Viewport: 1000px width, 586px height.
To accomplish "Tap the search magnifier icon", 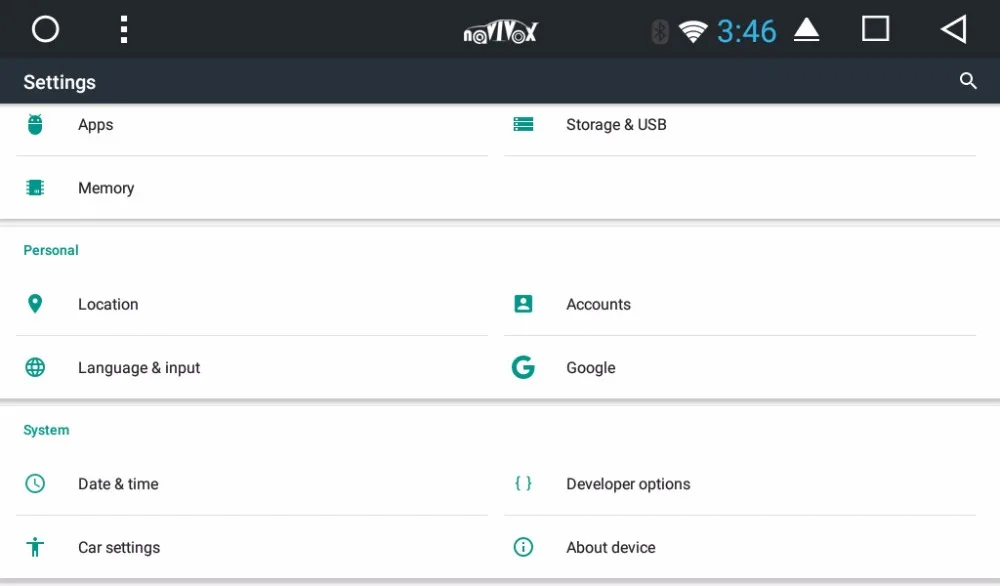I will [x=967, y=81].
